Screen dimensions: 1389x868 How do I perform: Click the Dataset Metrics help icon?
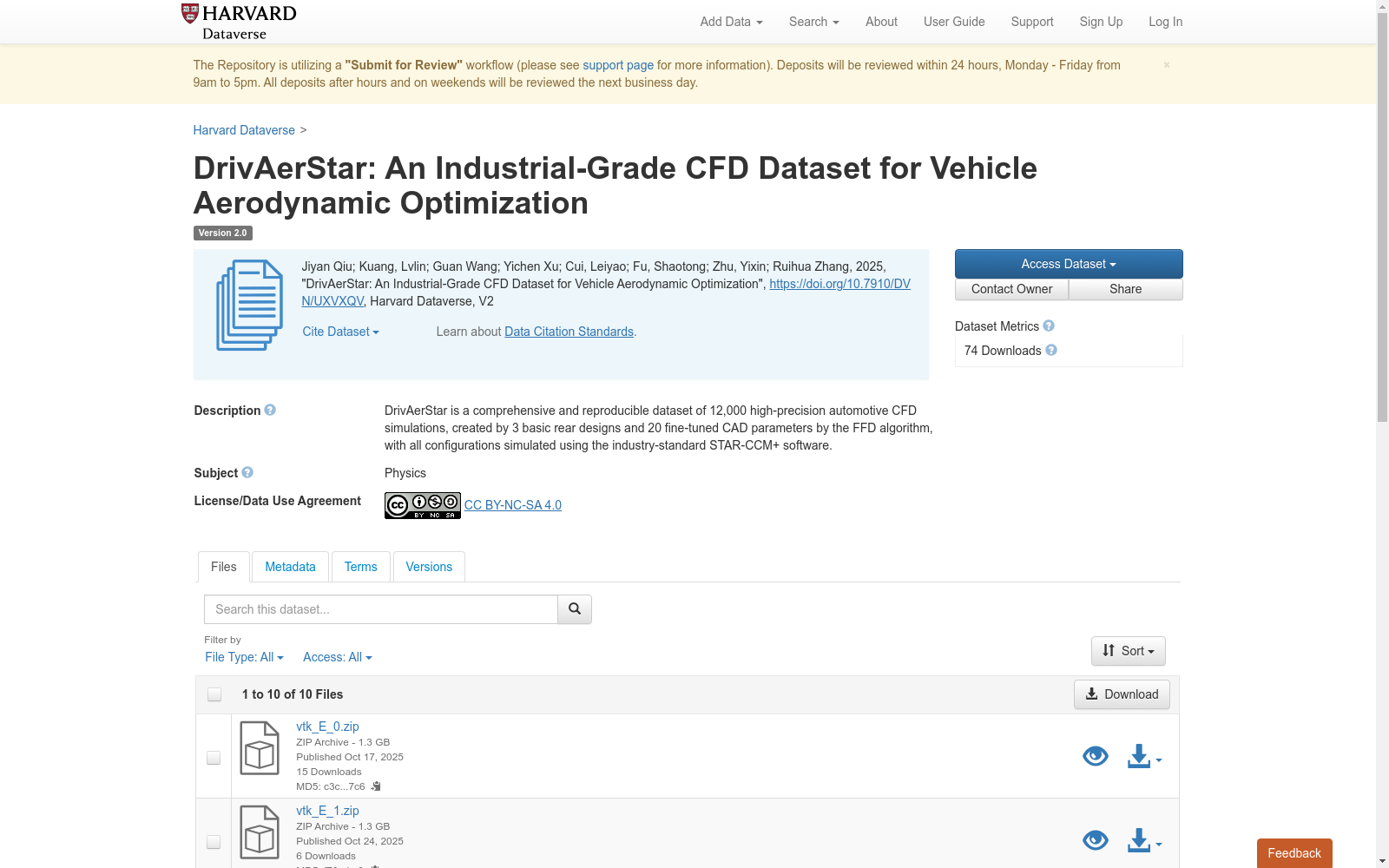1049,325
